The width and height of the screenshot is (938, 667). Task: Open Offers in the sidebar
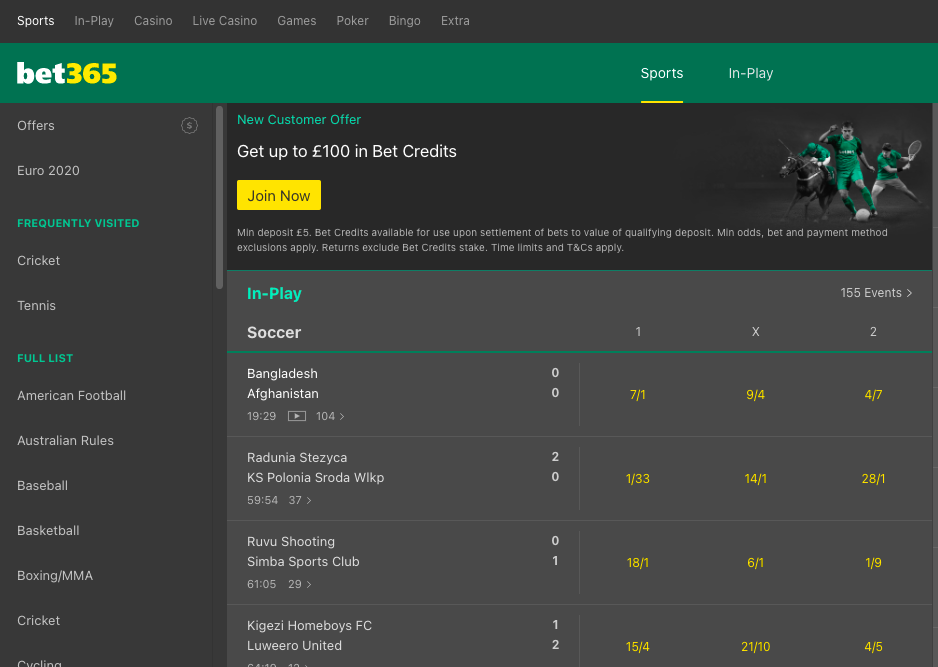click(x=36, y=126)
